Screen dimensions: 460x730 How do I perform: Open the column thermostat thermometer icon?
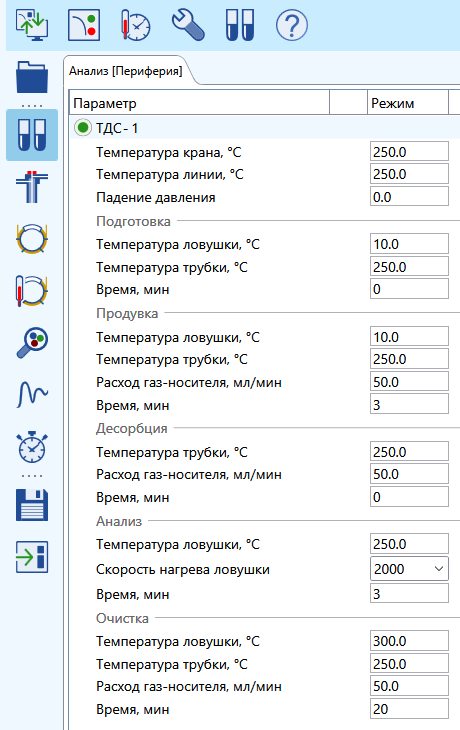tap(32, 291)
